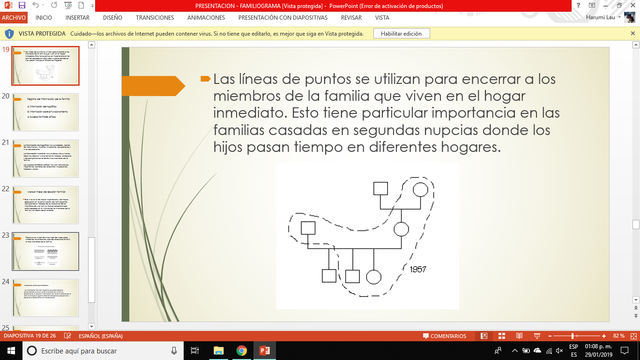
Task: Open the TRANSICIONES ribbon tab
Action: 155,18
